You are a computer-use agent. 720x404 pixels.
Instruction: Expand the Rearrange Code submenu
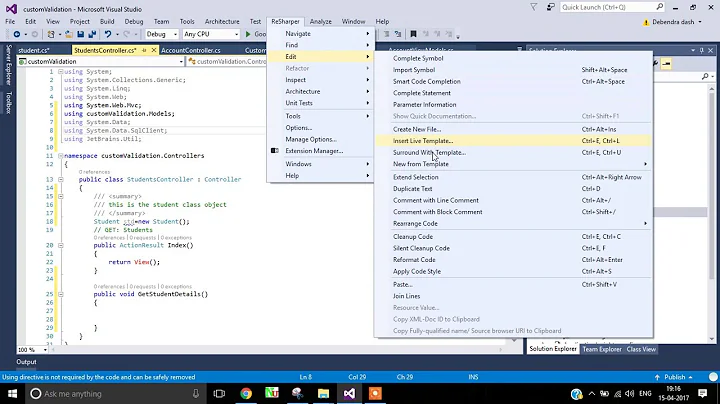point(645,223)
